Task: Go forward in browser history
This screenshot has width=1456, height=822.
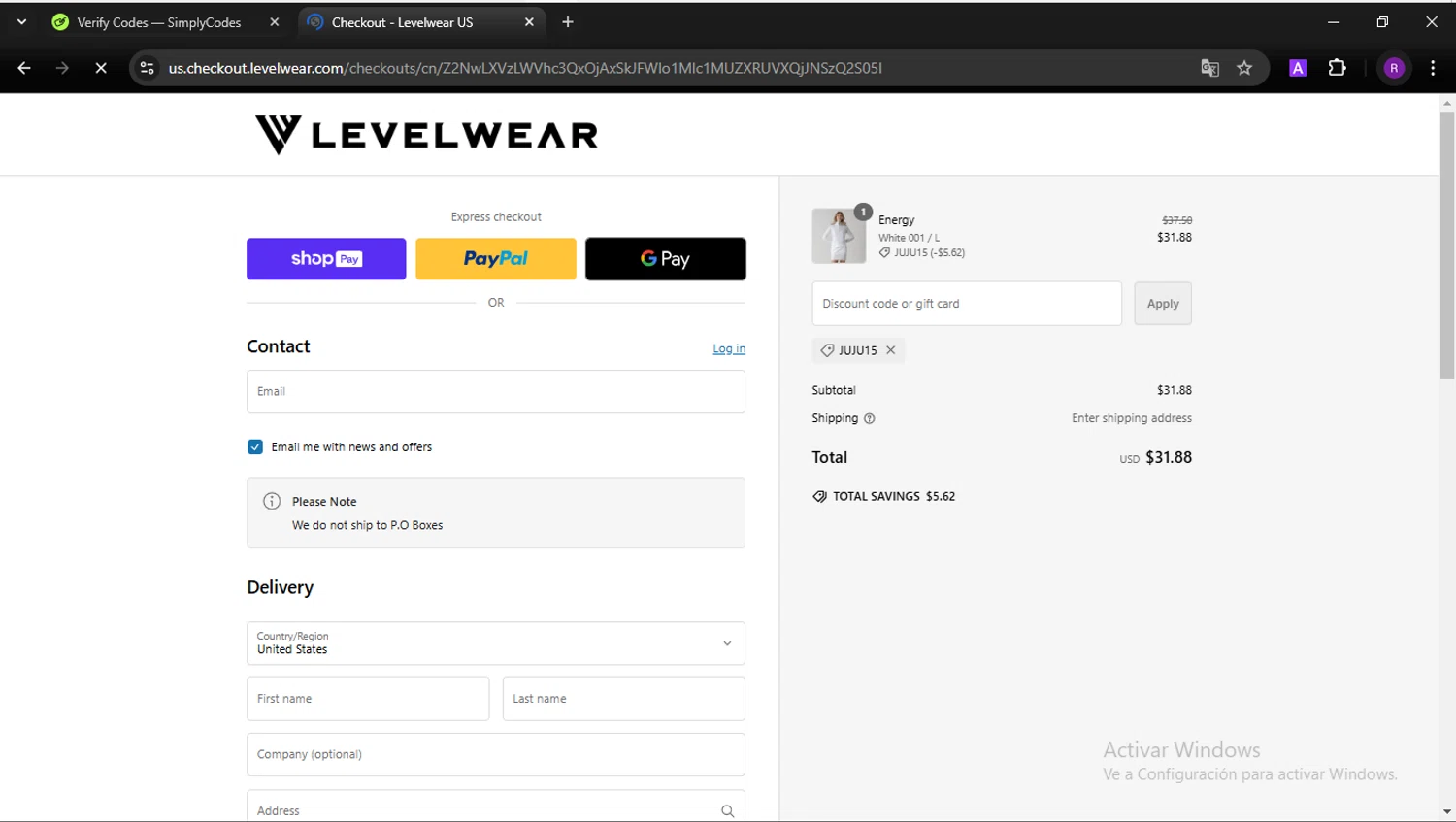Action: 62,68
